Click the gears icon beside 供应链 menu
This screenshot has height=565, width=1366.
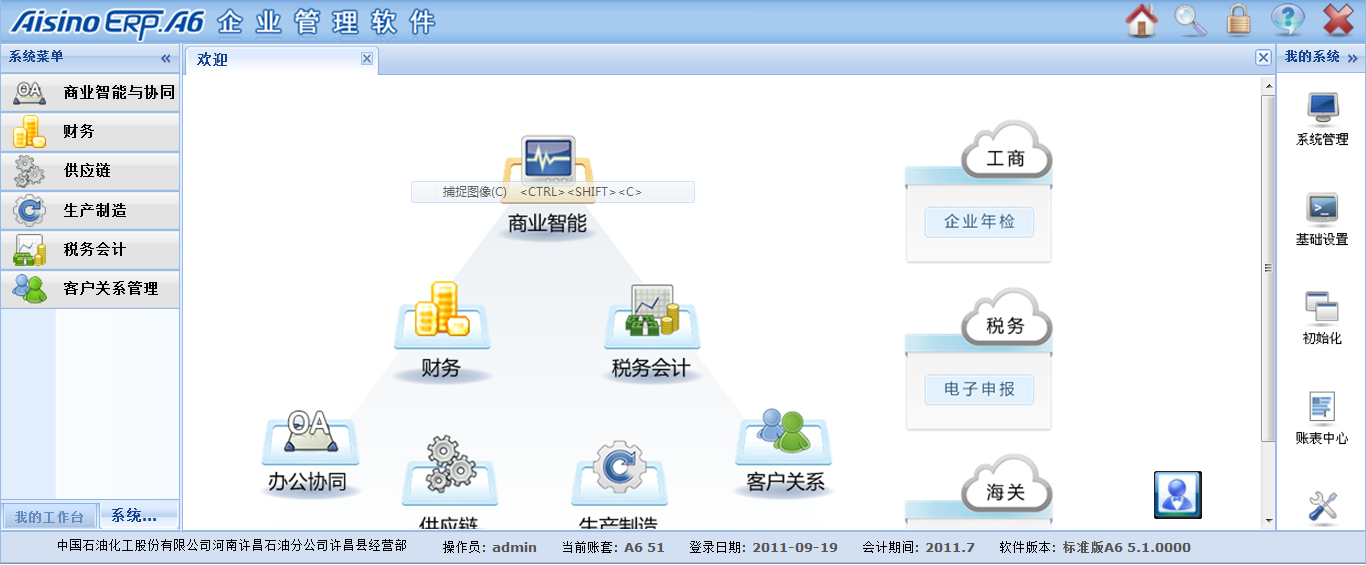(29, 171)
